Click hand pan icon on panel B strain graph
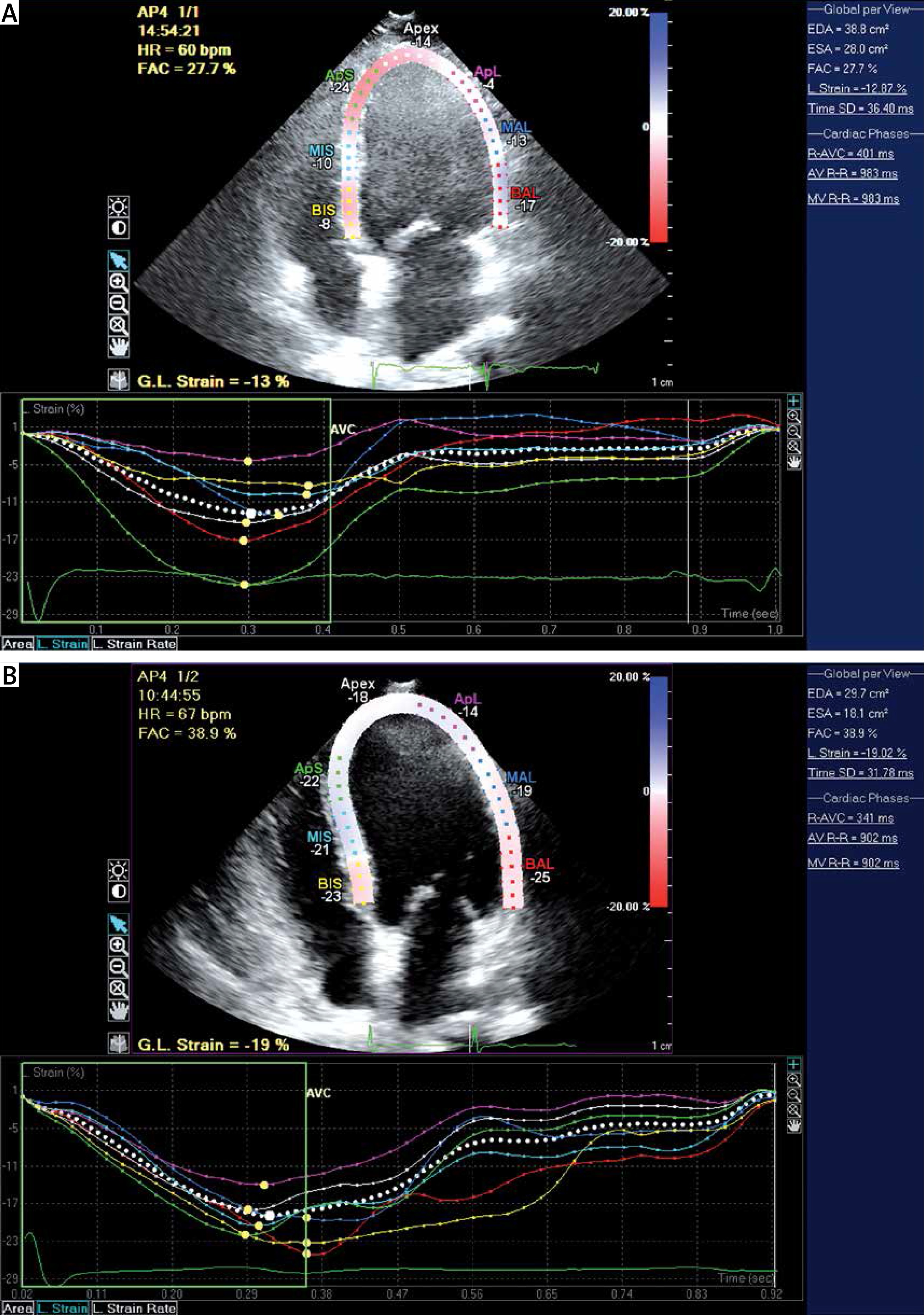The image size is (924, 1315). [x=794, y=1125]
